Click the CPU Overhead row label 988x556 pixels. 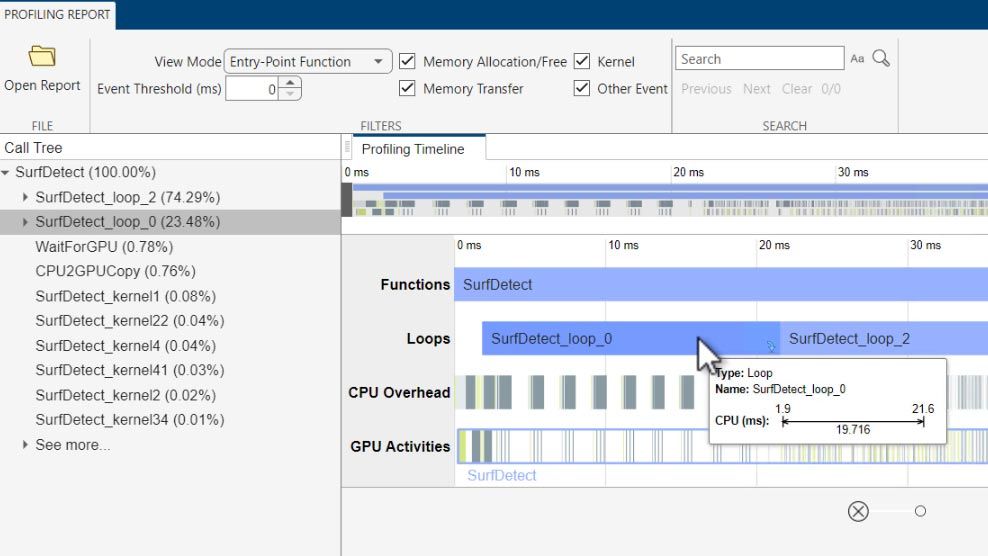pyautogui.click(x=399, y=392)
